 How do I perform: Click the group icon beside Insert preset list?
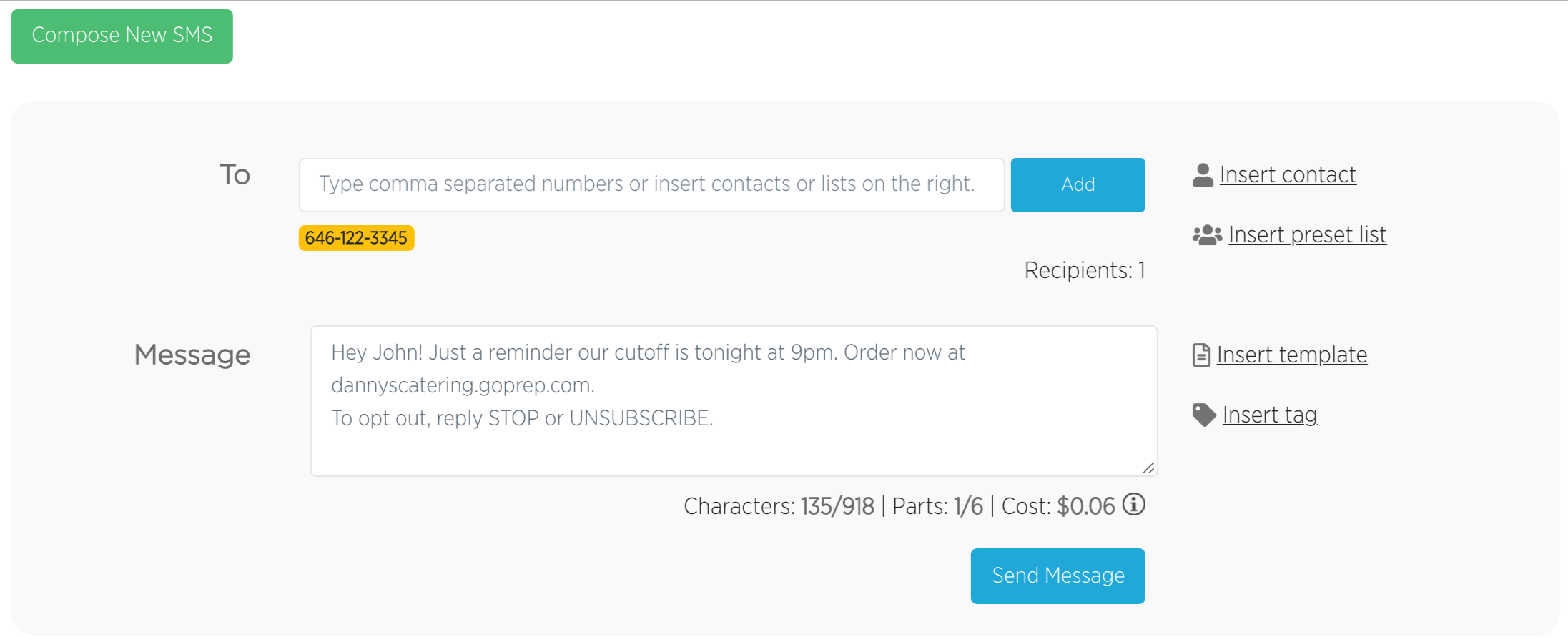pos(1207,235)
